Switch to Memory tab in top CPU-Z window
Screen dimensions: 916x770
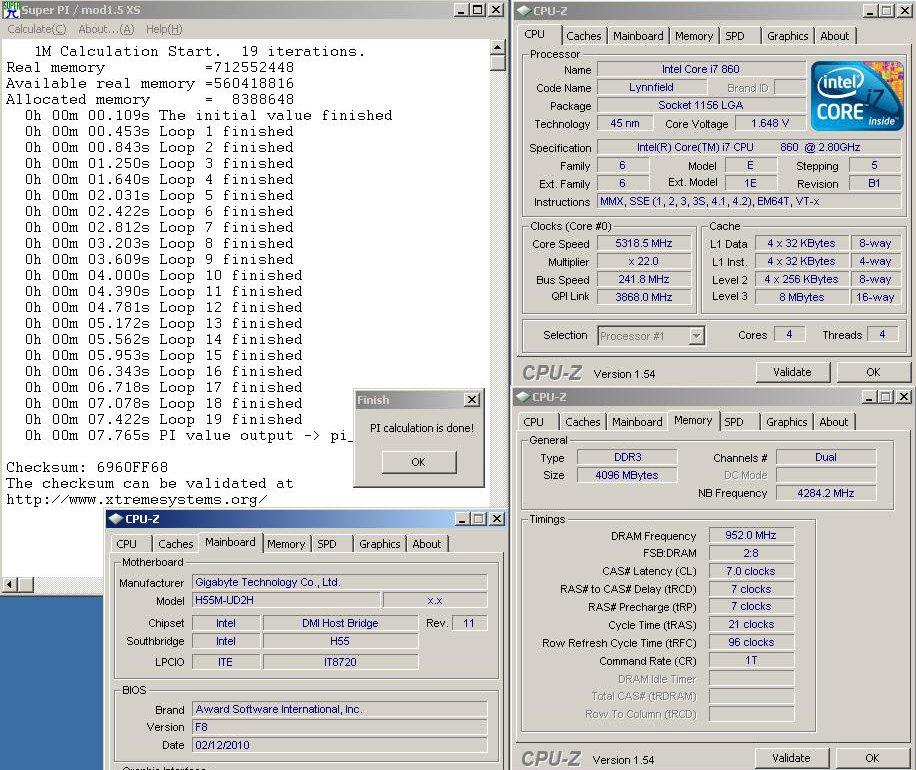tap(693, 36)
